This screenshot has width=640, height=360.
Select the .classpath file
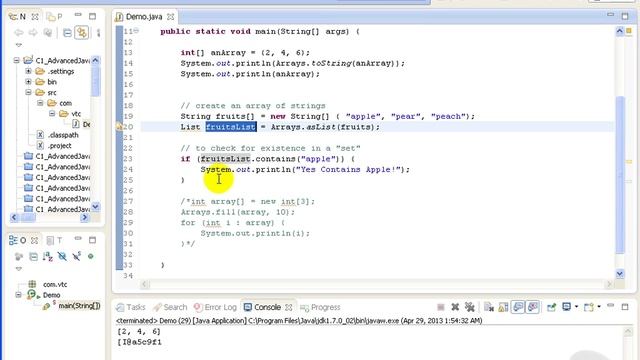pos(63,135)
